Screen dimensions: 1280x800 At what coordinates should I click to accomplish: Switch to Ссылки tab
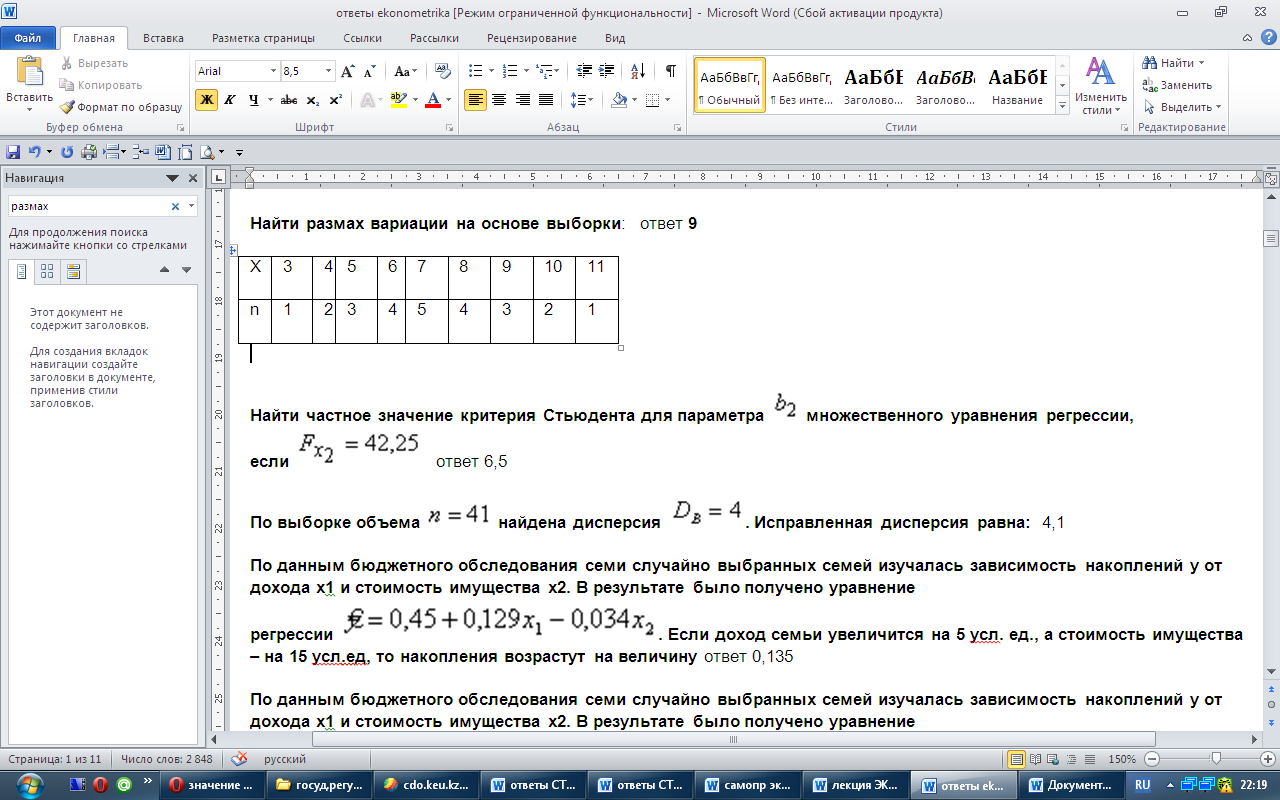(x=362, y=38)
